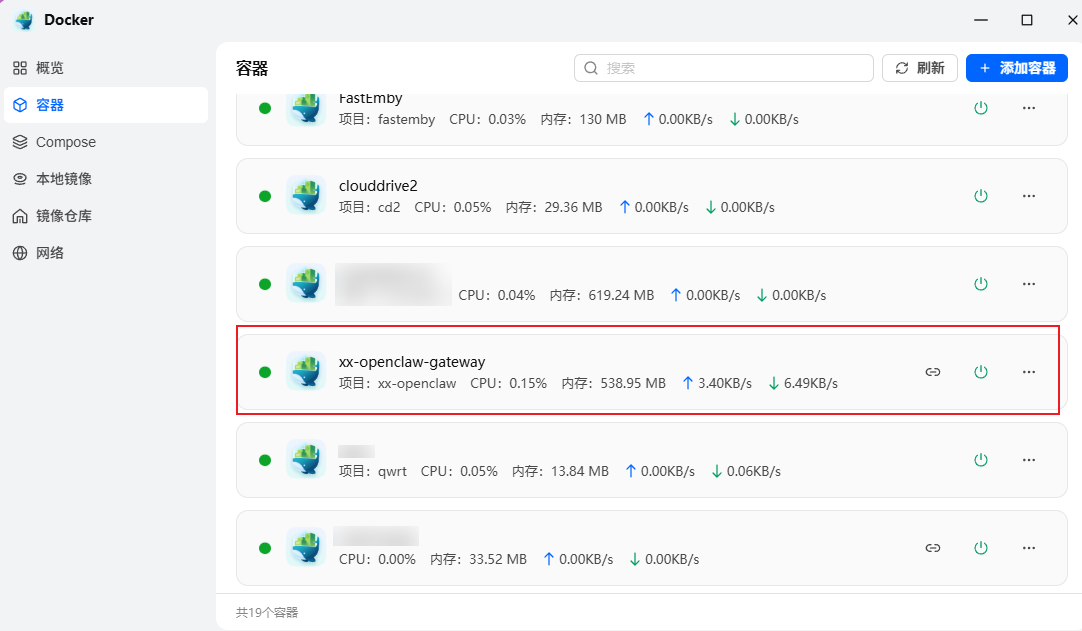Open more options for xx-openclaw-gateway

(1029, 372)
